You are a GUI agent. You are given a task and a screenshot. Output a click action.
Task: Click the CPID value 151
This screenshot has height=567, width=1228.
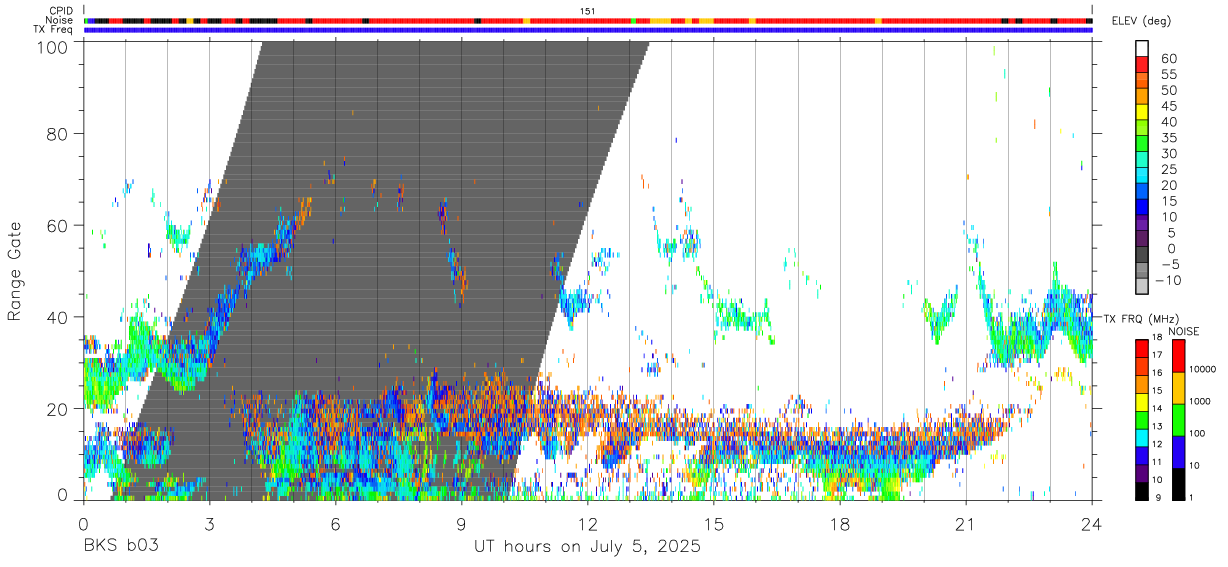tap(587, 11)
